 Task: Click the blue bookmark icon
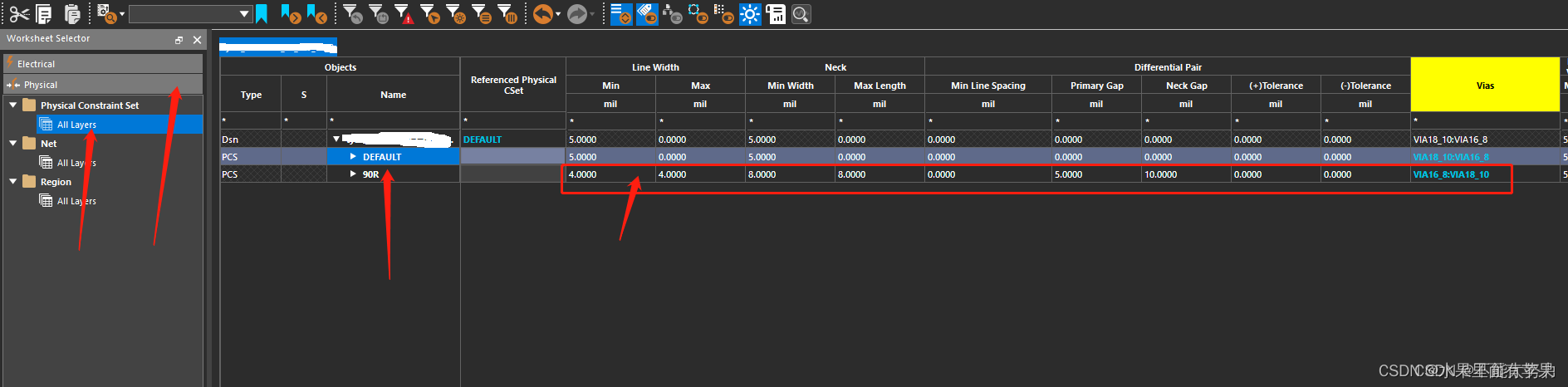(262, 14)
